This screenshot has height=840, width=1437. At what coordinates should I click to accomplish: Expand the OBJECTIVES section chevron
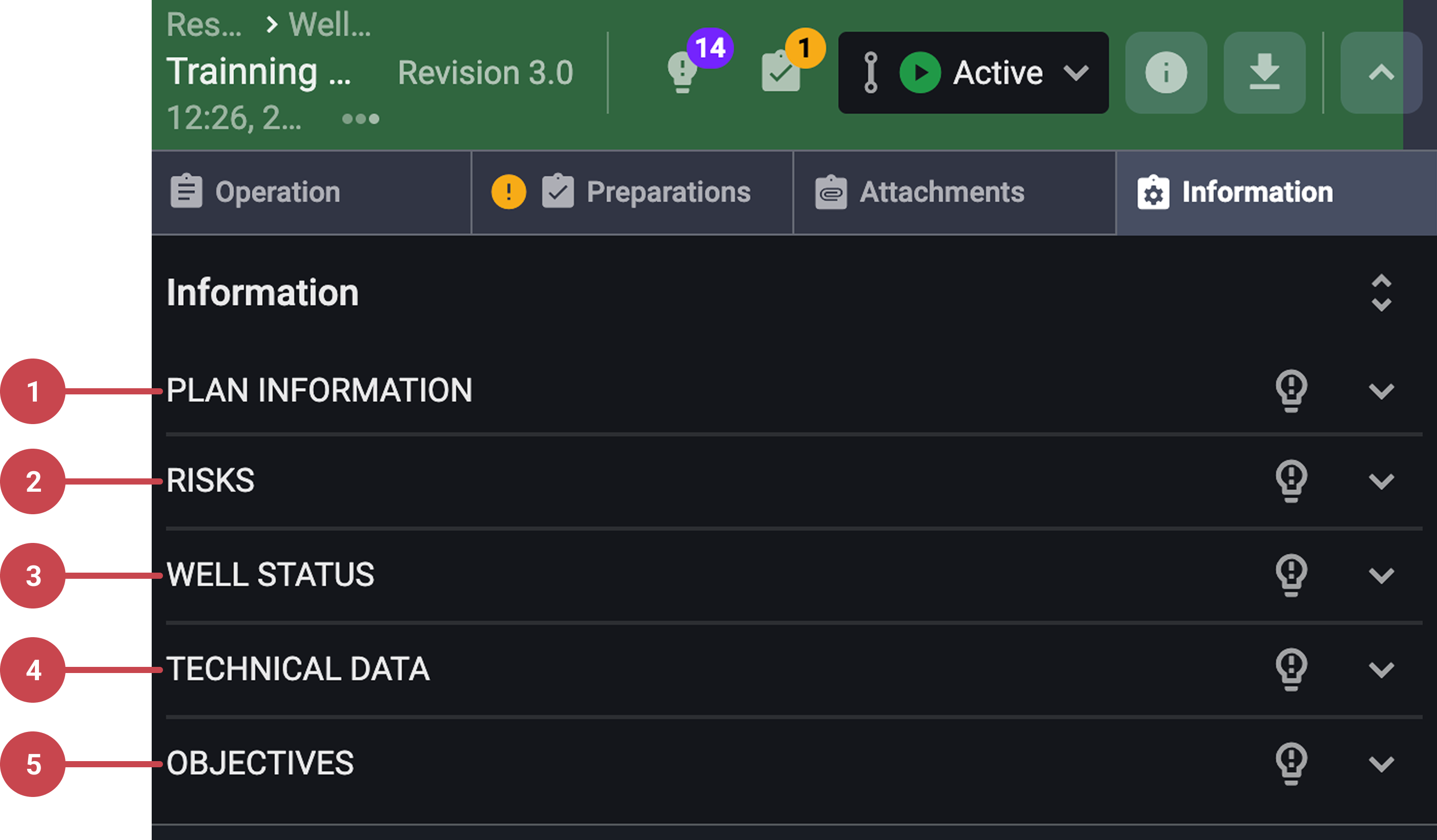pos(1381,764)
